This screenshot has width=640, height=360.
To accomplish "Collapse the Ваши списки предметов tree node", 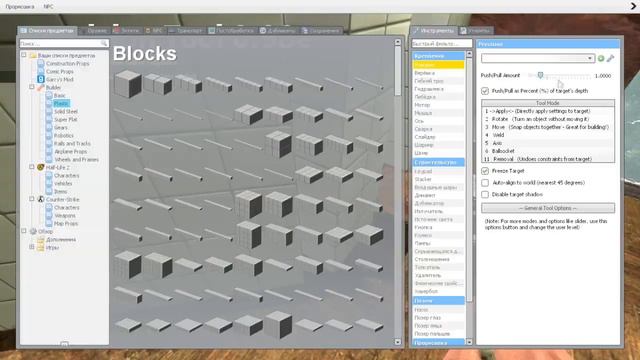I will click(24, 55).
